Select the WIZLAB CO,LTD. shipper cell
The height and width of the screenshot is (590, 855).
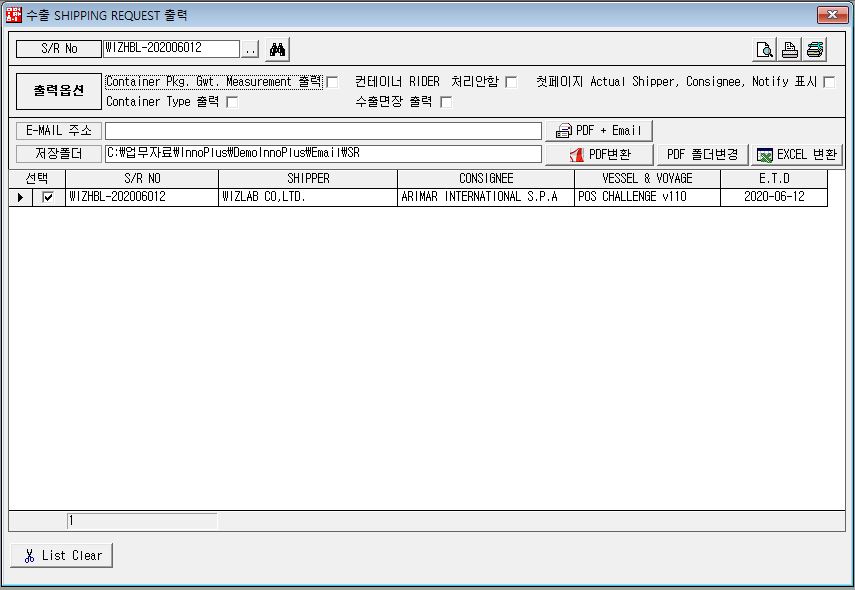click(x=308, y=197)
